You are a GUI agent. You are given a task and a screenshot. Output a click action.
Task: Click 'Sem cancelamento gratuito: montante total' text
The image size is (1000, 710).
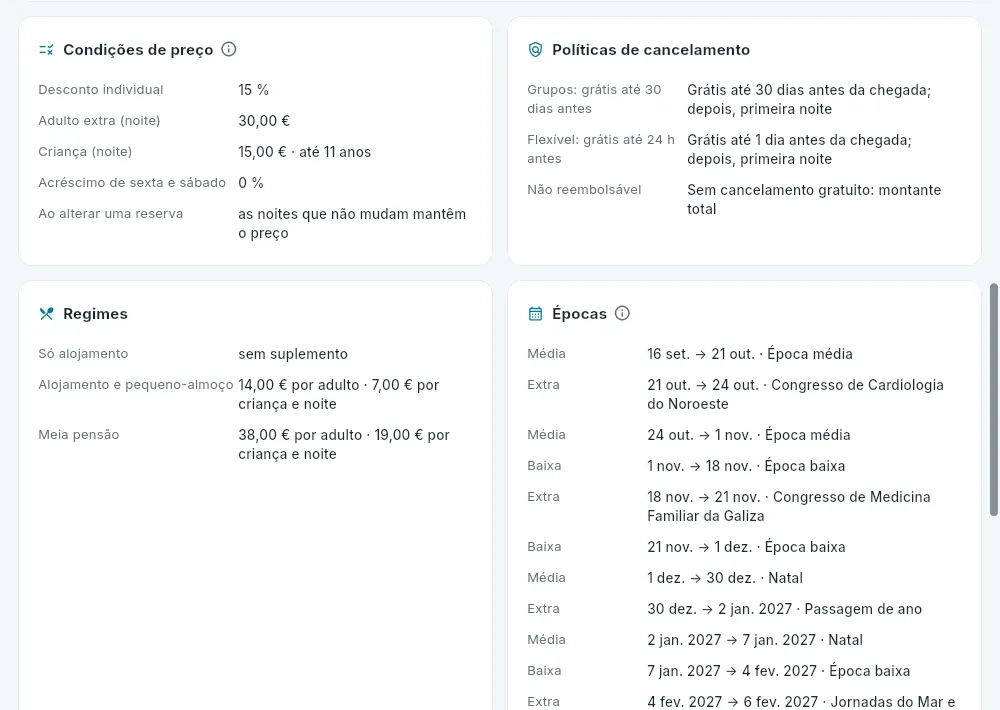click(x=814, y=200)
